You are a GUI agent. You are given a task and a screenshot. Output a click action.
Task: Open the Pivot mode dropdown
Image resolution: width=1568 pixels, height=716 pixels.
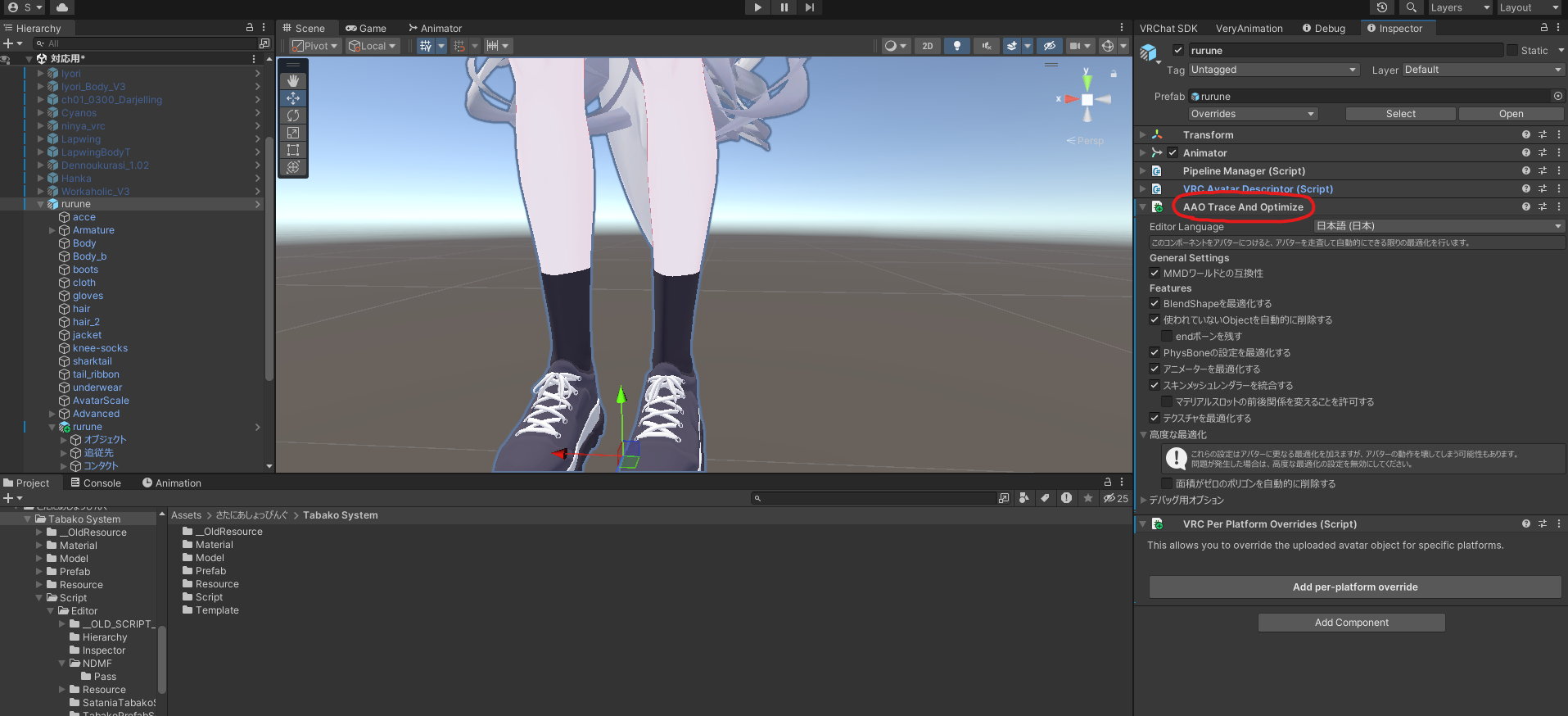314,46
